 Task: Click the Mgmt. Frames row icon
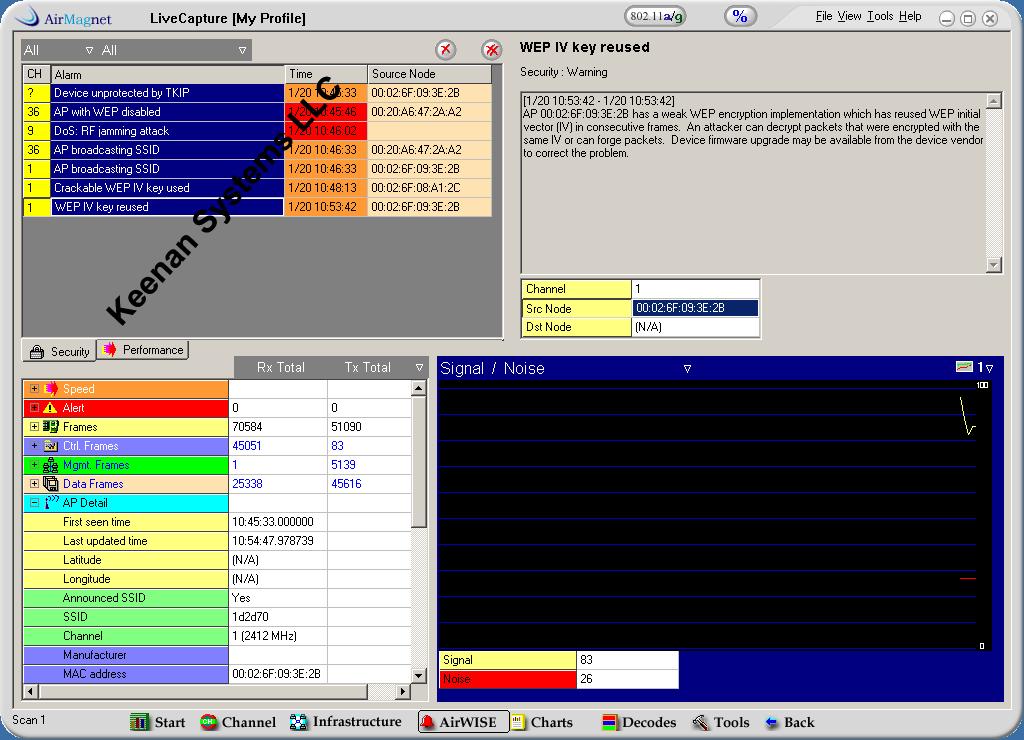[x=50, y=464]
